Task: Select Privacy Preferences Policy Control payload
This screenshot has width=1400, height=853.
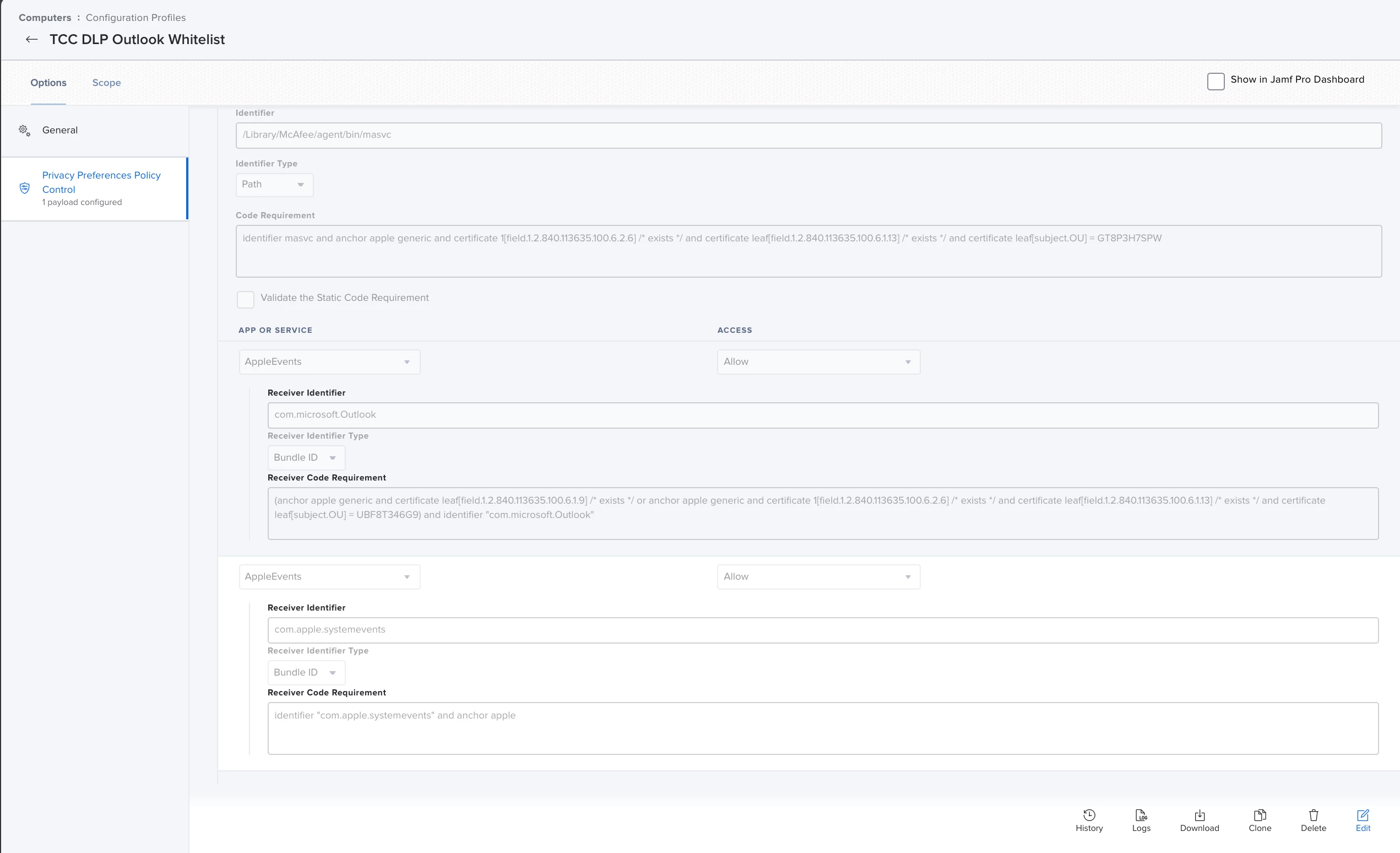Action: pyautogui.click(x=94, y=188)
